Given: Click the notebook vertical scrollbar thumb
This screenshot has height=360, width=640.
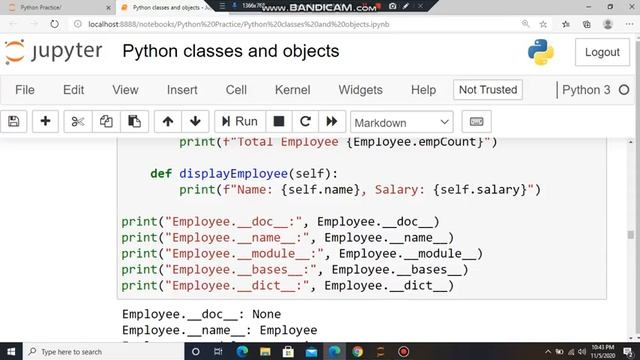Looking at the screenshot, I should 631,234.
